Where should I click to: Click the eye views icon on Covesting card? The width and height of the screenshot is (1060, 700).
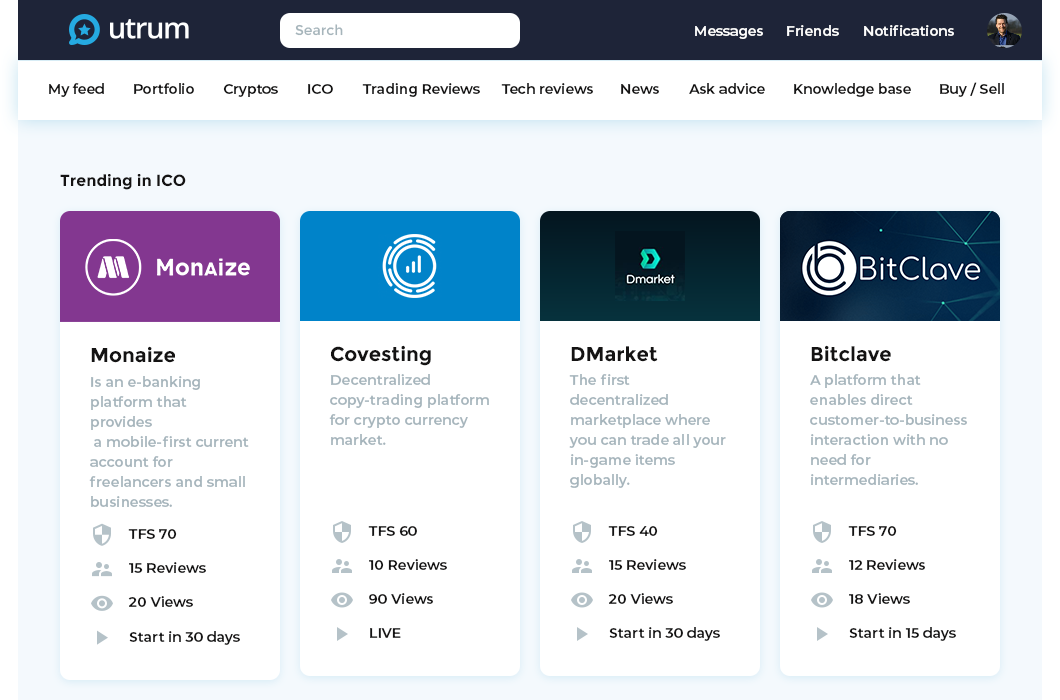(342, 600)
